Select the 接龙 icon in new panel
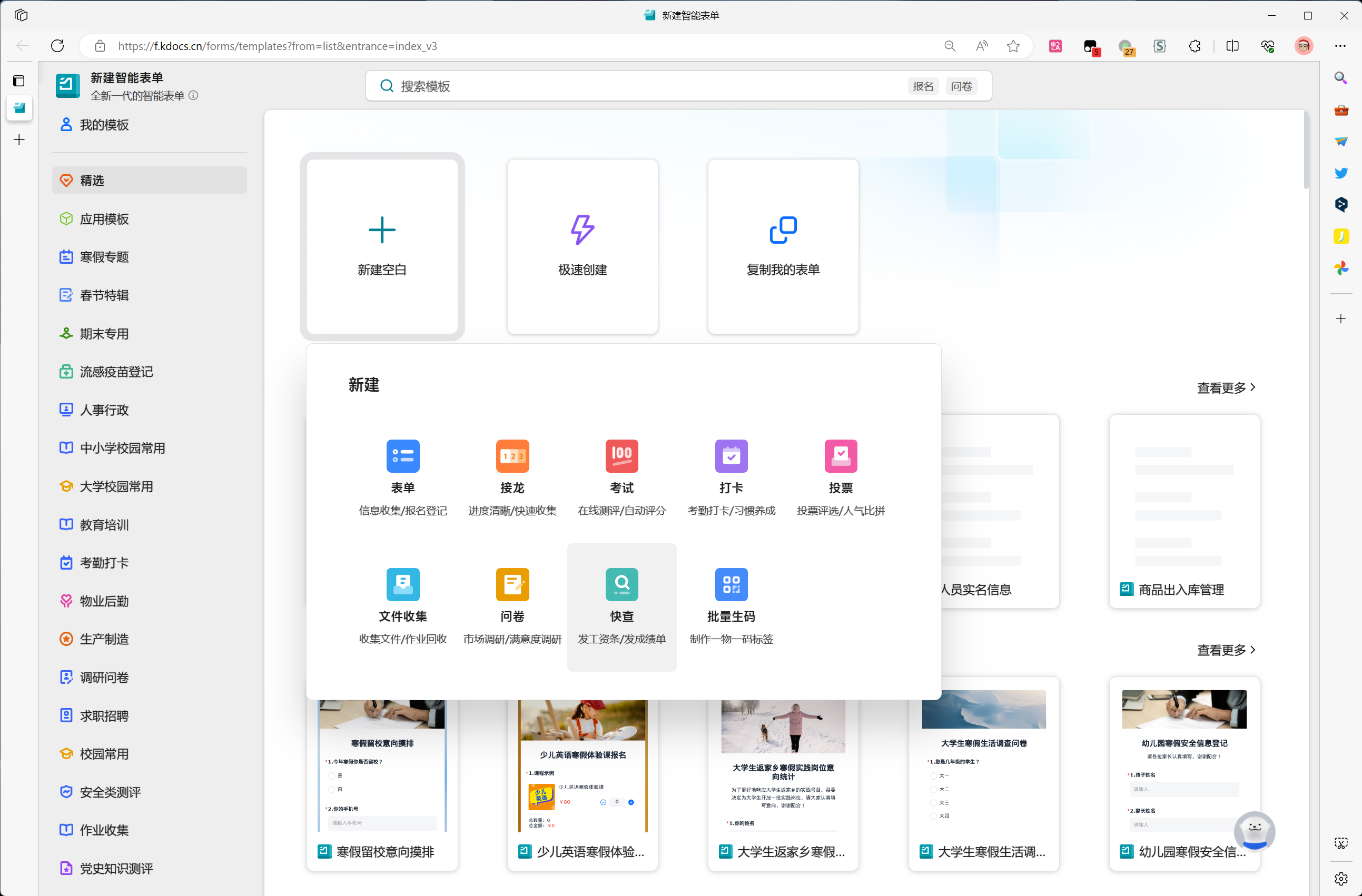Image resolution: width=1362 pixels, height=896 pixels. point(512,456)
